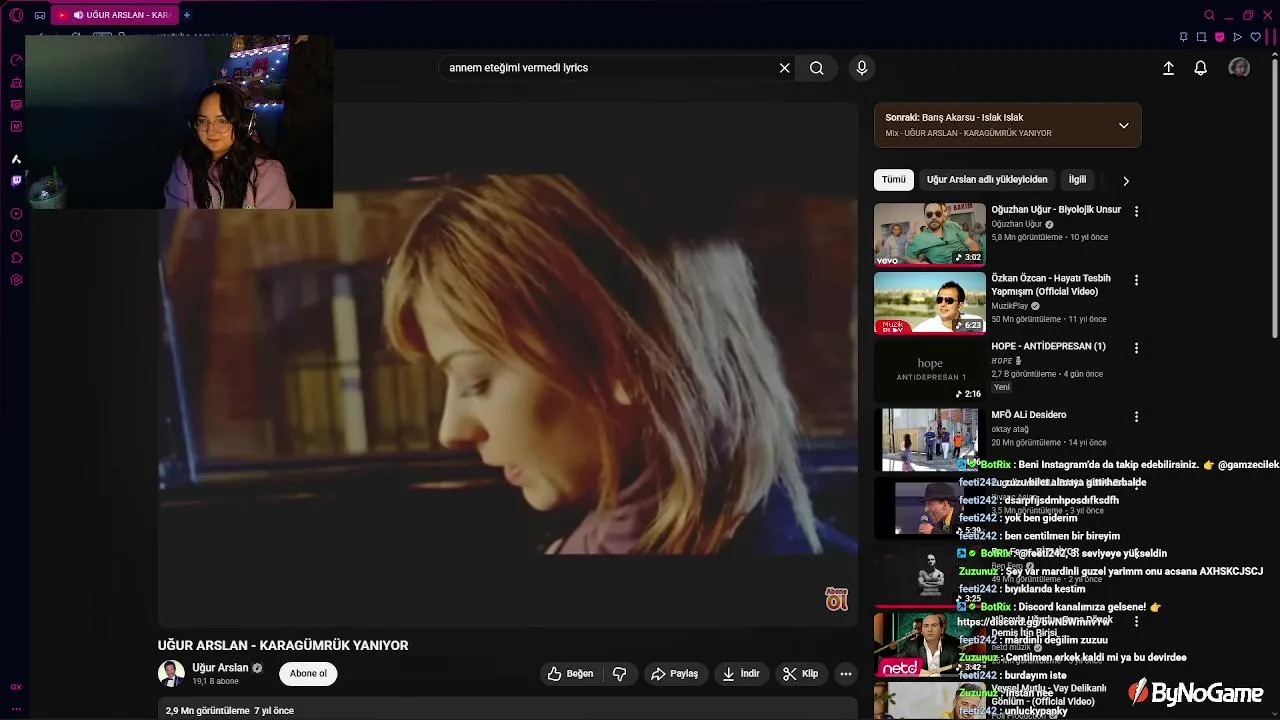Click the Abone ol watermark on video
The width and height of the screenshot is (1280, 720).
(836, 599)
